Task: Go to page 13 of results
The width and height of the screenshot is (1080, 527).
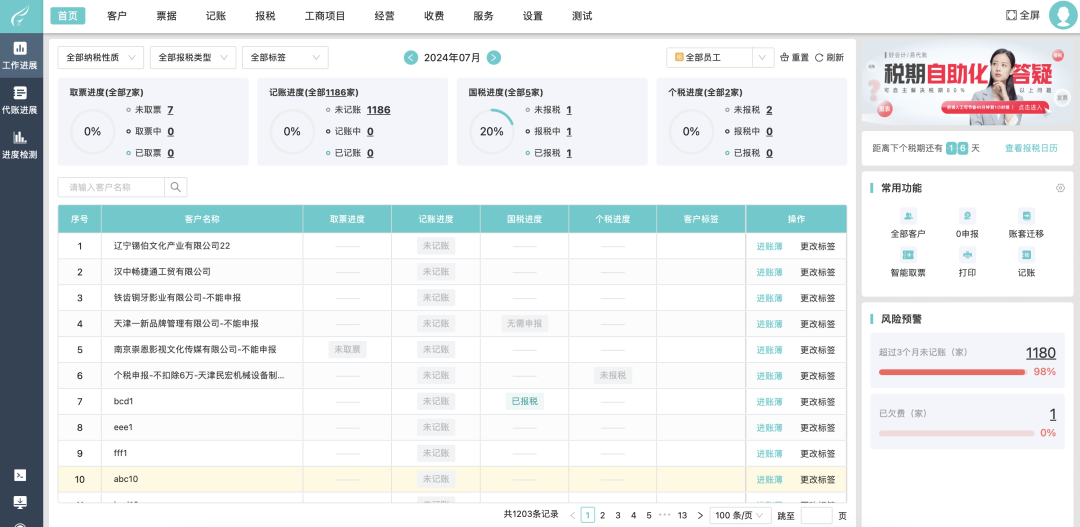Action: coord(682,515)
